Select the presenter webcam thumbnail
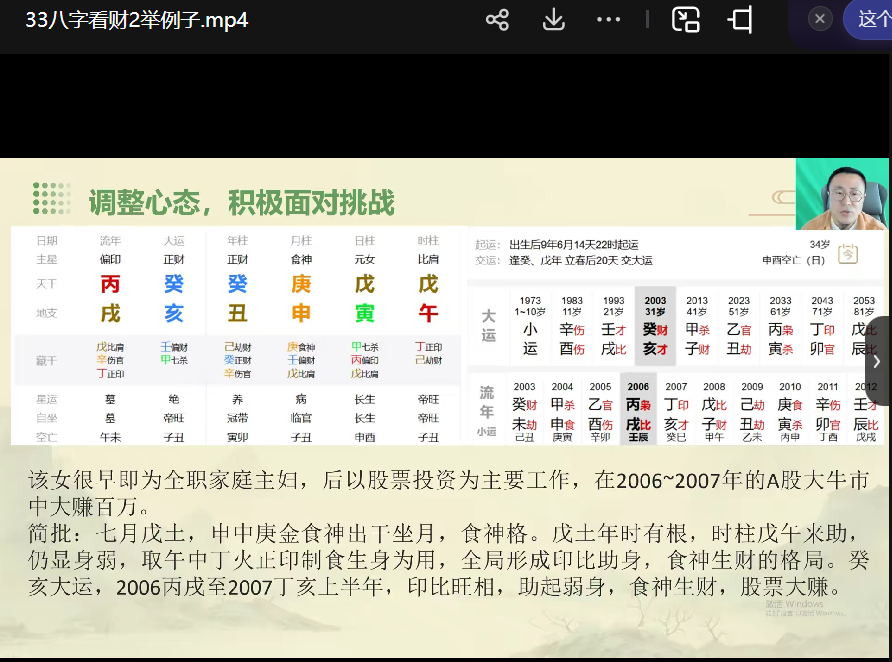Screen dimensions: 892x662 point(841,194)
